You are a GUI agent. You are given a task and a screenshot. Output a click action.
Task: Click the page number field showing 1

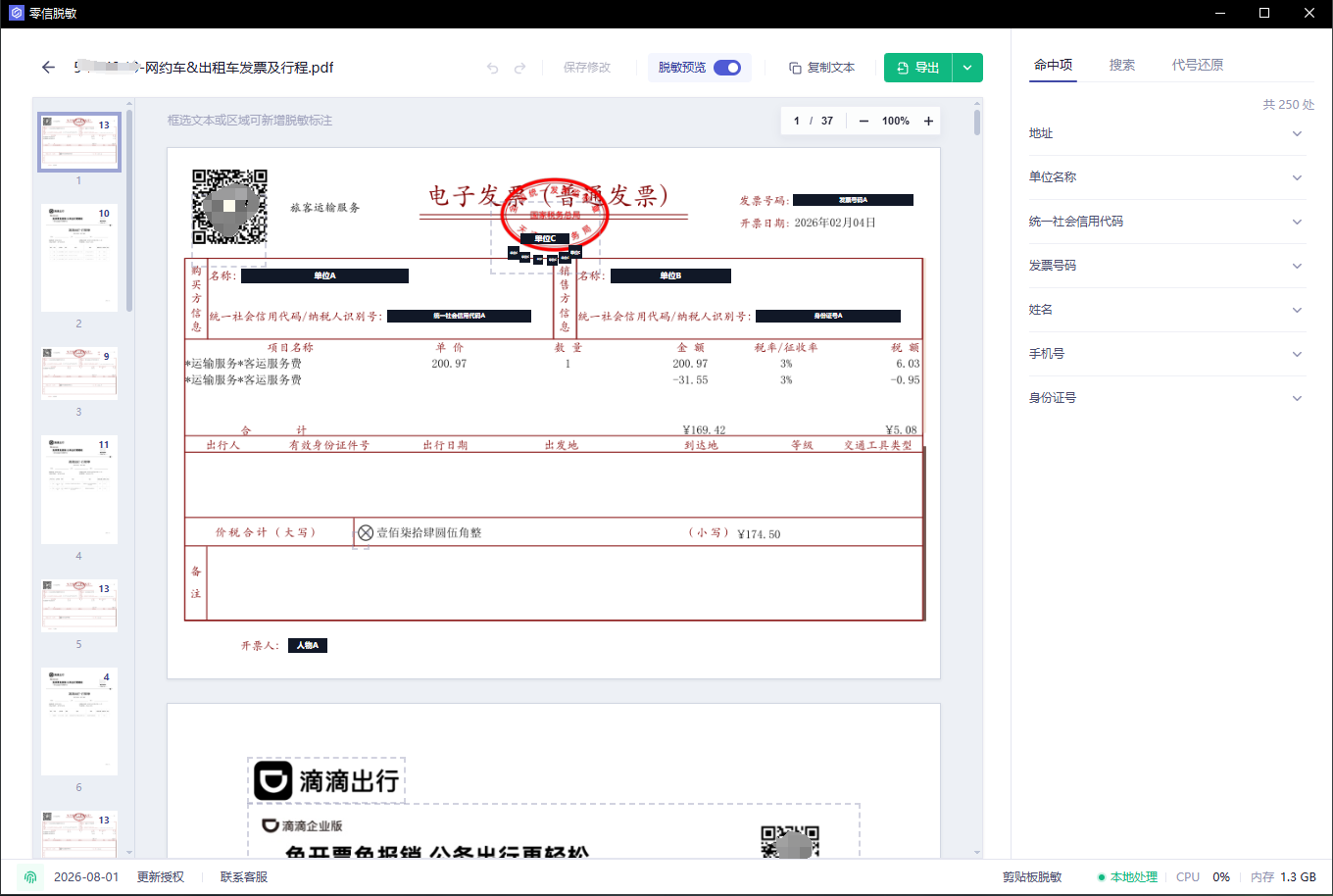click(797, 121)
